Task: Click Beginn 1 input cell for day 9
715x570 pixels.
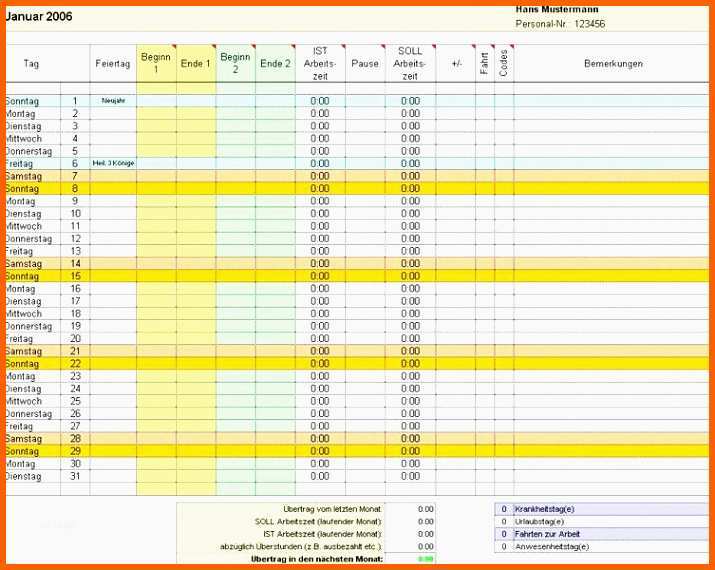Action: tap(156, 201)
